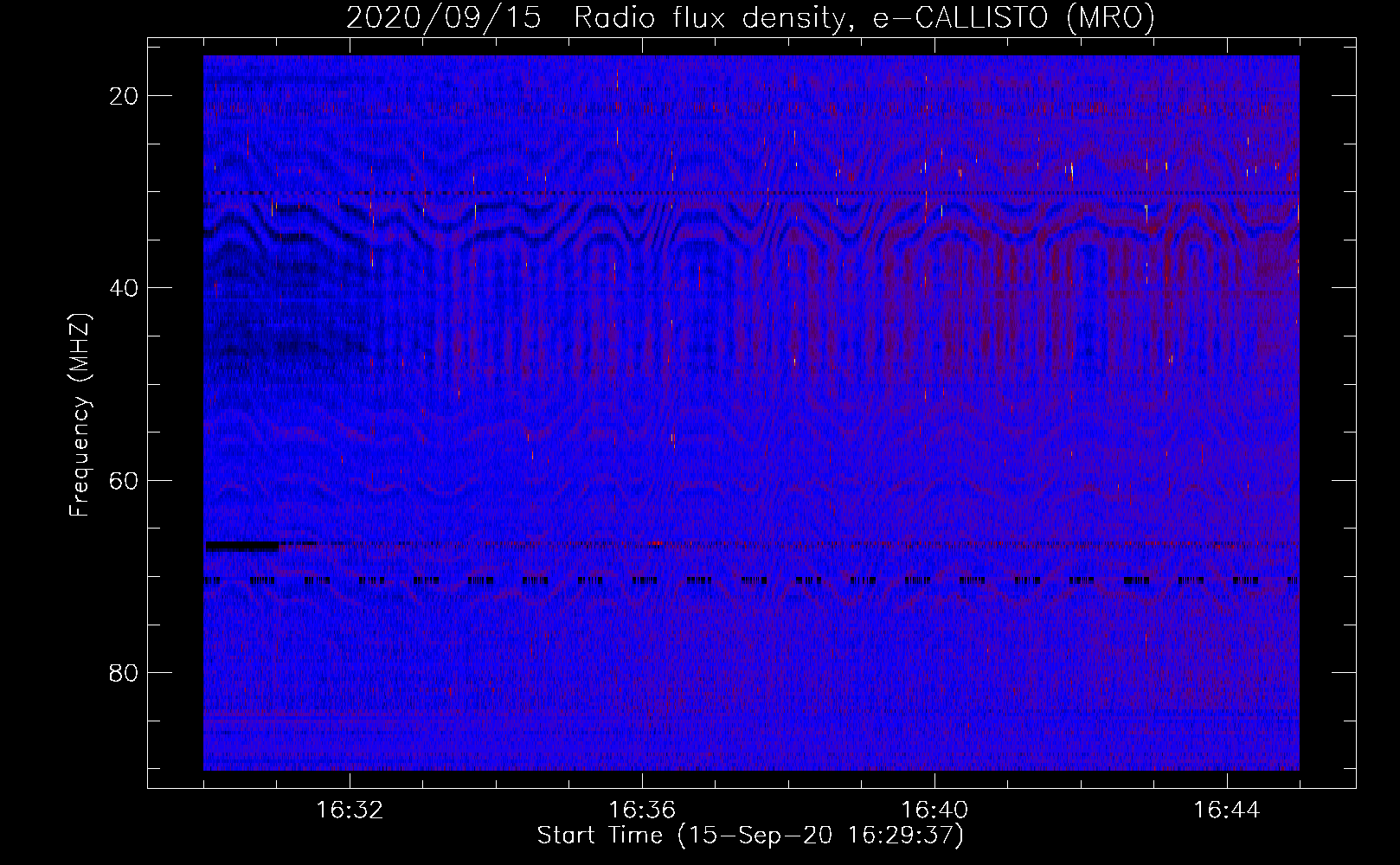This screenshot has width=1400, height=865.
Task: Click the 16:32 time tick label
Action: coord(350,811)
